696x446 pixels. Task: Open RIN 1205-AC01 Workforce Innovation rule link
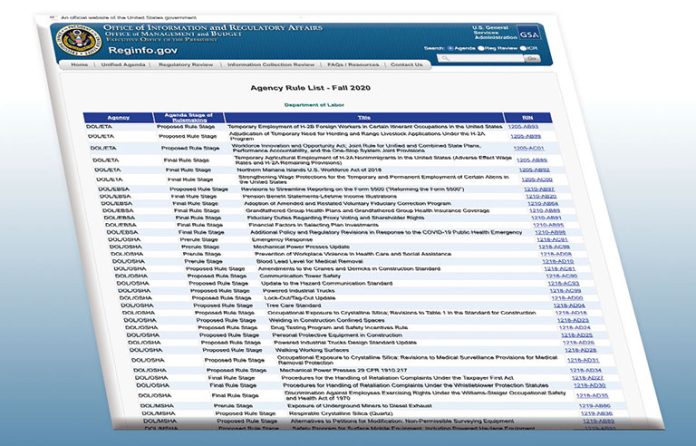[x=529, y=148]
